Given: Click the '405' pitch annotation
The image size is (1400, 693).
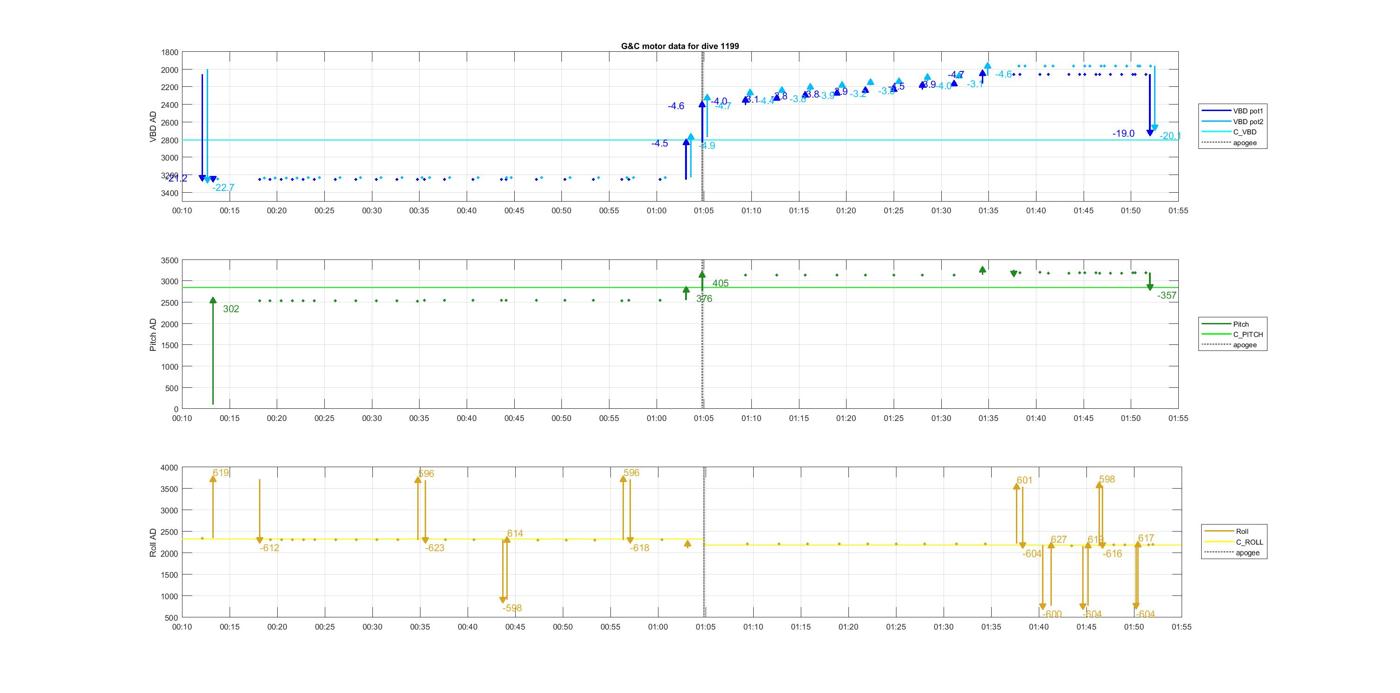Looking at the screenshot, I should tap(720, 284).
